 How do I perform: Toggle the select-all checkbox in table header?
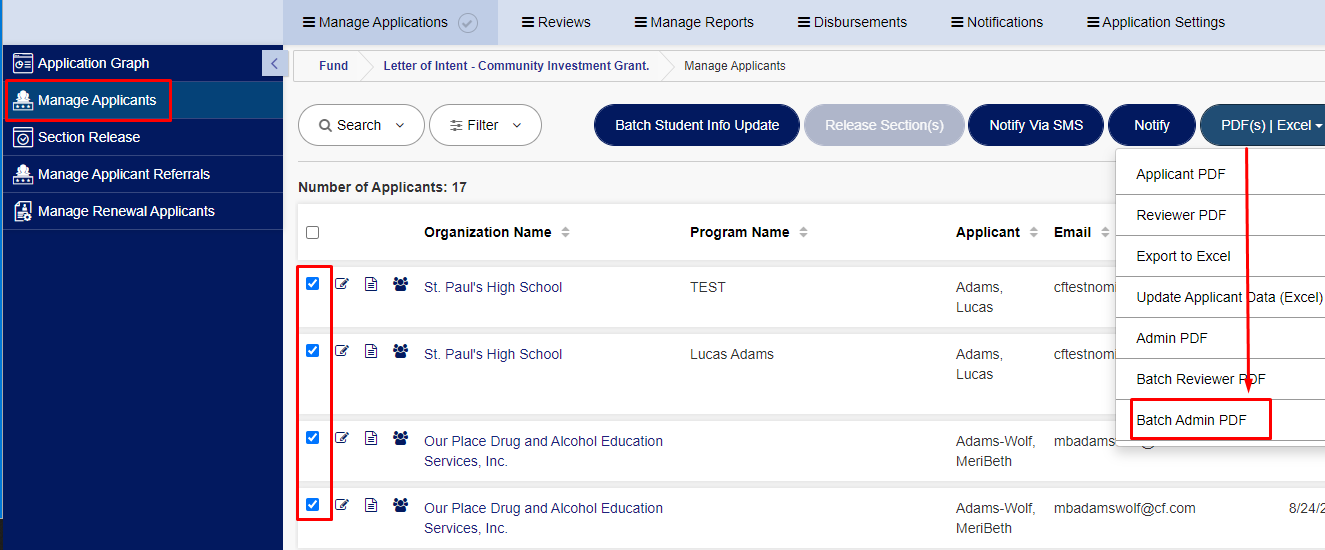point(313,232)
